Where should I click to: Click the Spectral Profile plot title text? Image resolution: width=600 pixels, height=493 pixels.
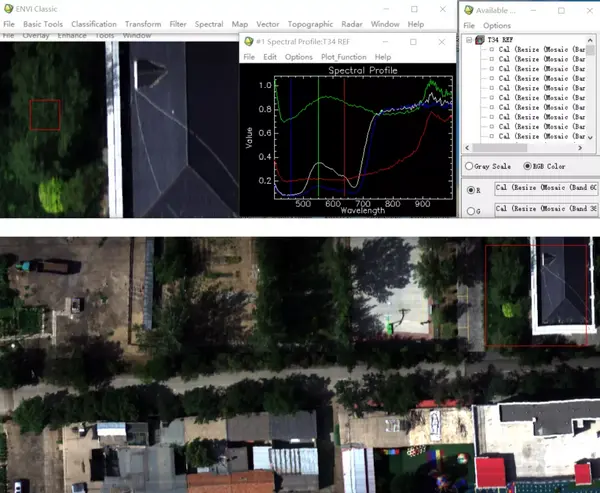click(363, 70)
